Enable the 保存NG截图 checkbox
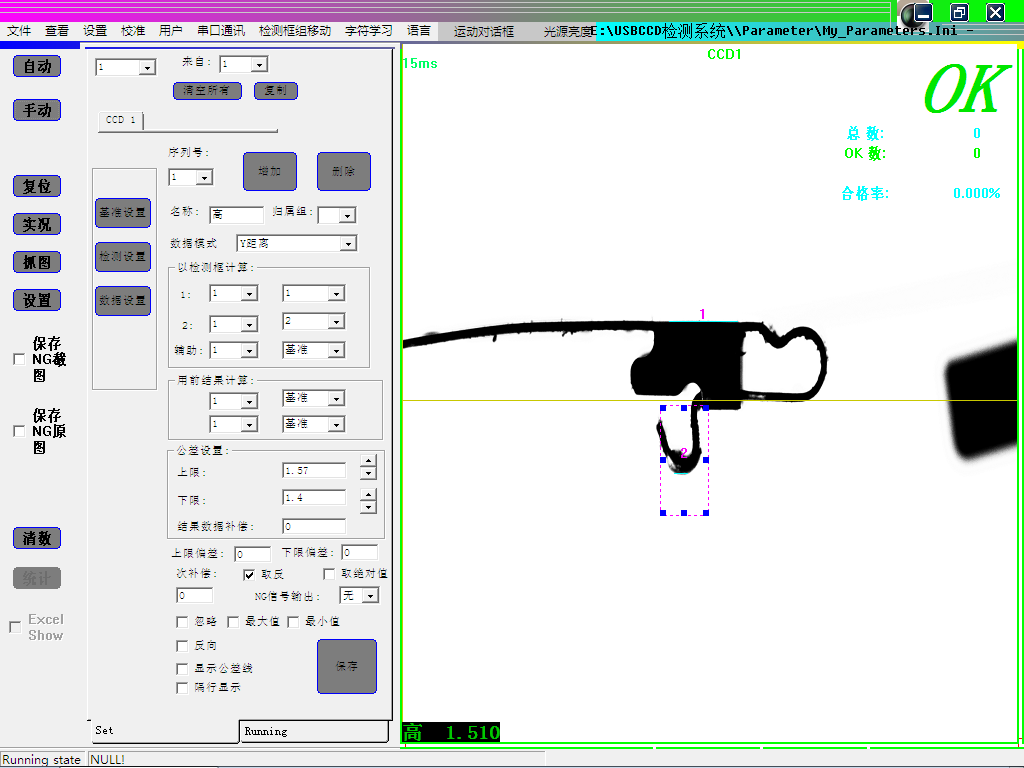The width and height of the screenshot is (1024, 768). [x=19, y=360]
